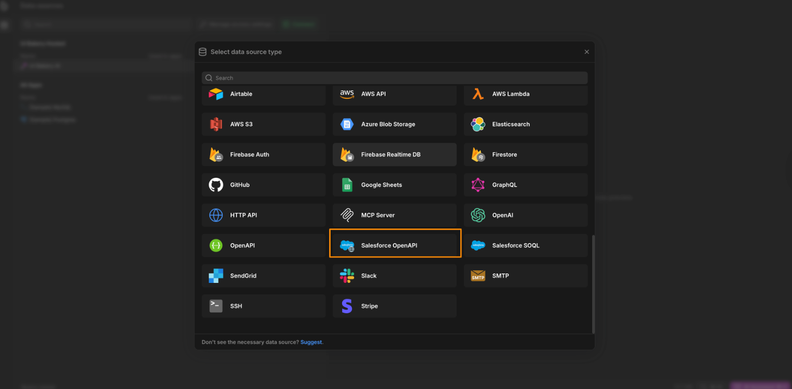Image resolution: width=792 pixels, height=389 pixels.
Task: Choose the Salesforce OpenAPI cloud icon
Action: click(x=347, y=246)
